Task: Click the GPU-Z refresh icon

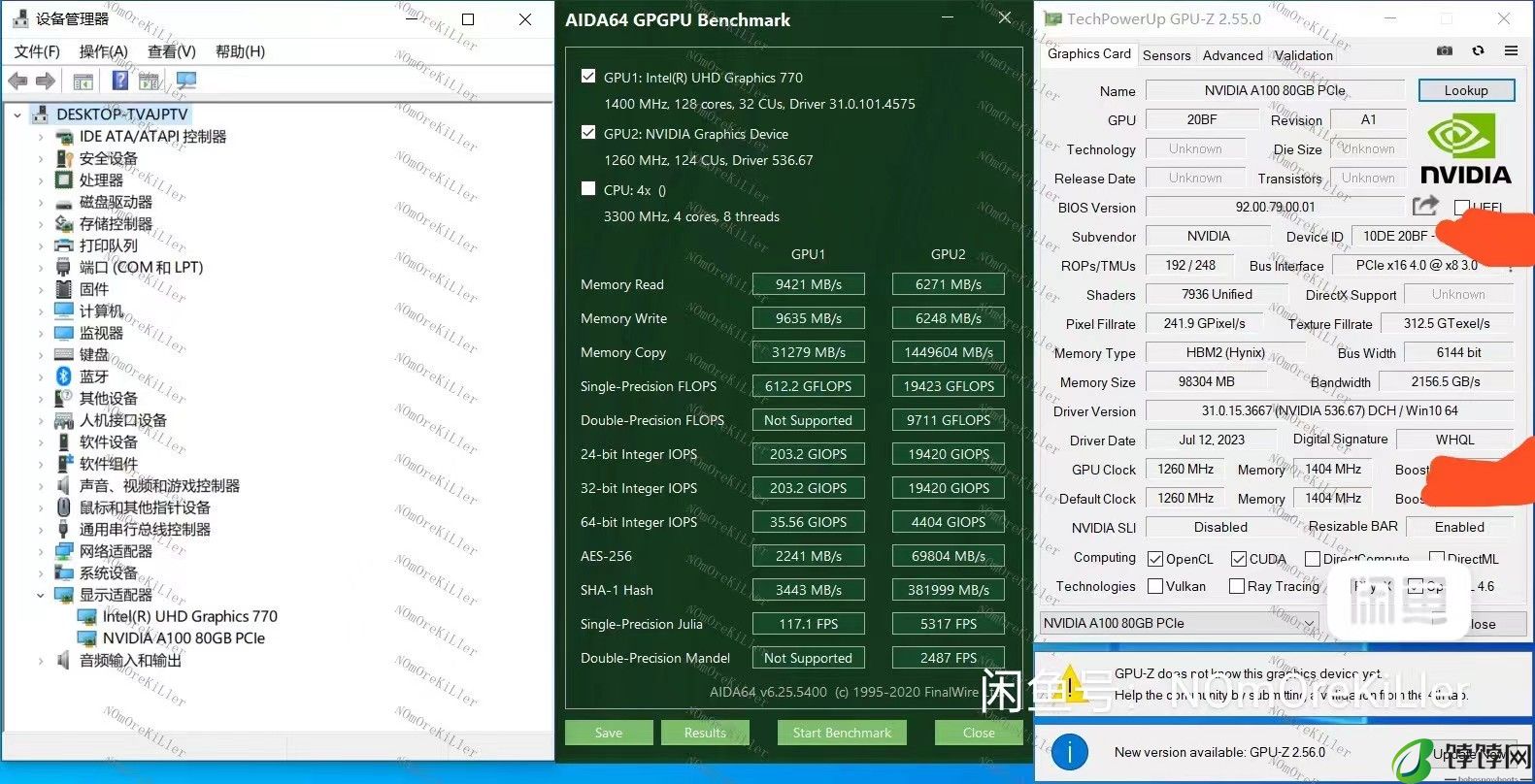Action: [1478, 50]
